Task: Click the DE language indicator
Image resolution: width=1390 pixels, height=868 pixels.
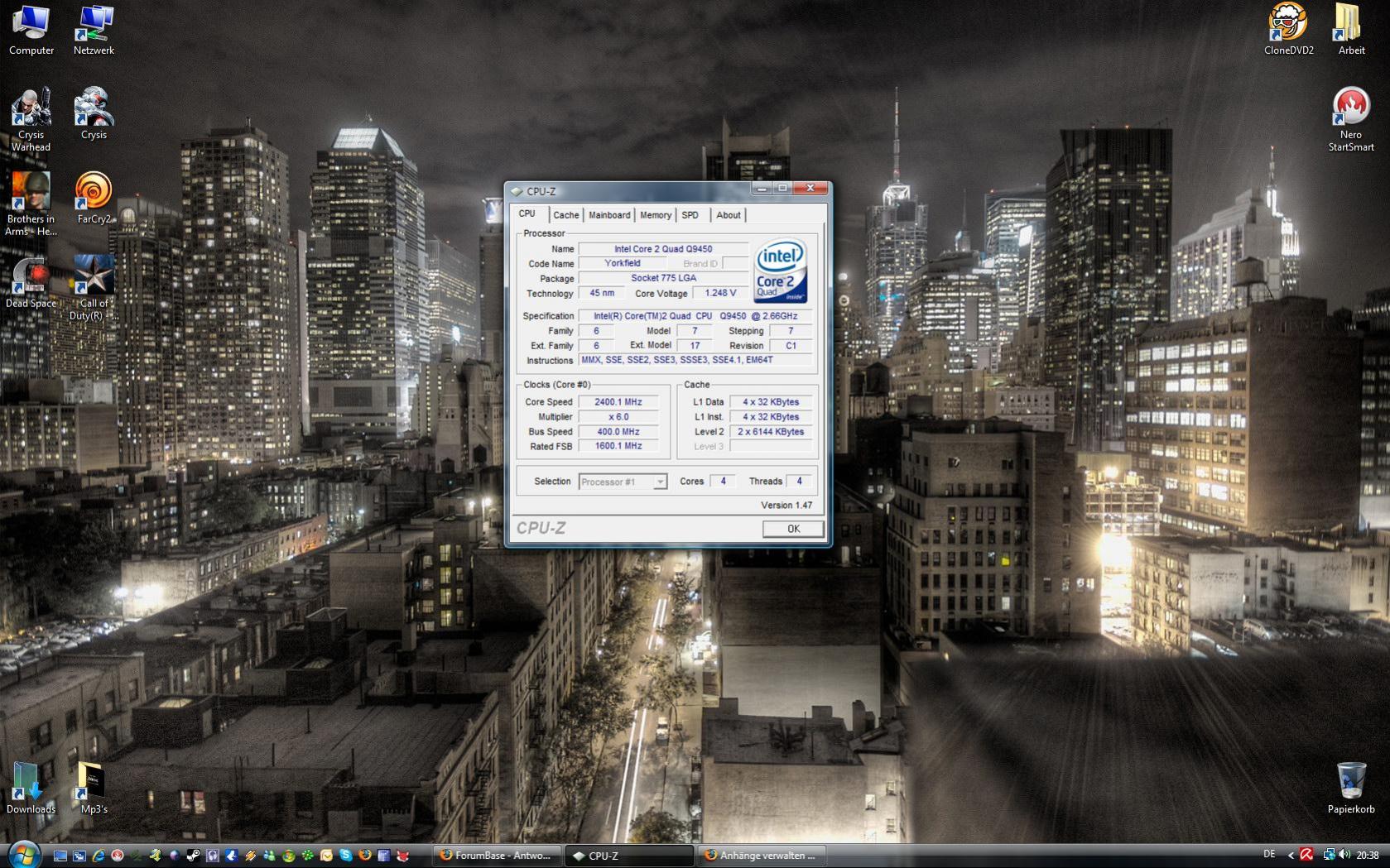Action: pyautogui.click(x=1270, y=854)
